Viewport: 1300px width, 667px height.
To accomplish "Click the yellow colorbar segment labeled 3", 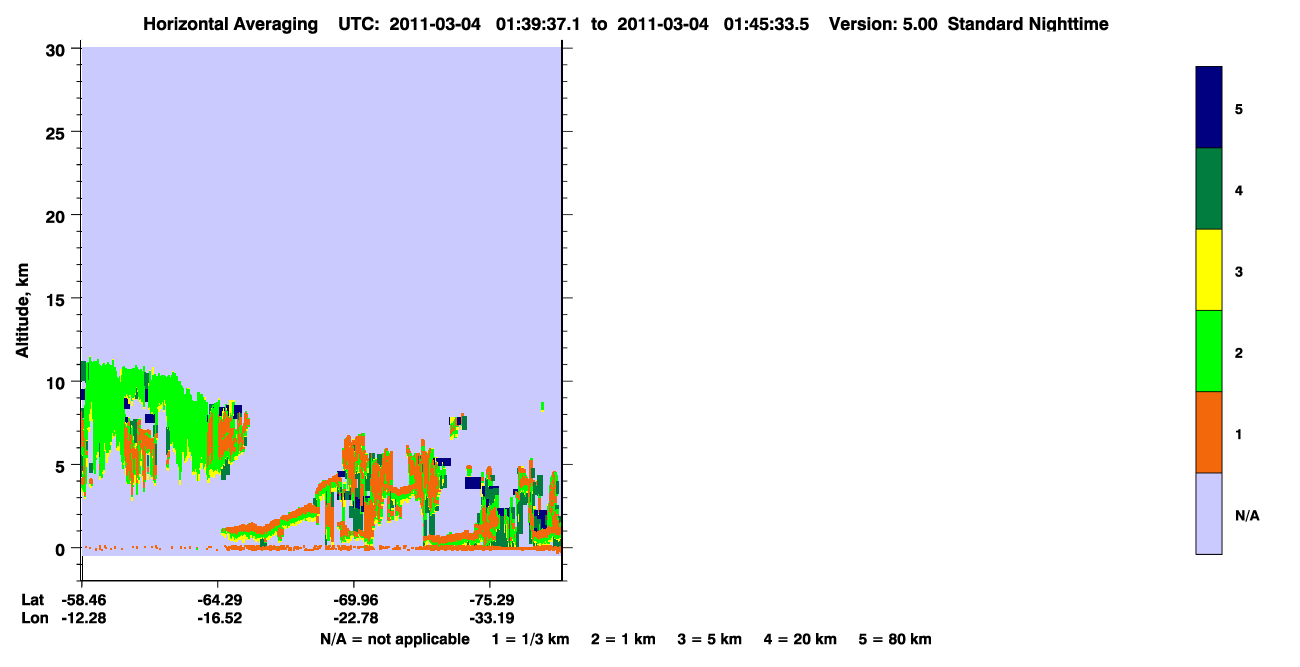I will [1209, 270].
